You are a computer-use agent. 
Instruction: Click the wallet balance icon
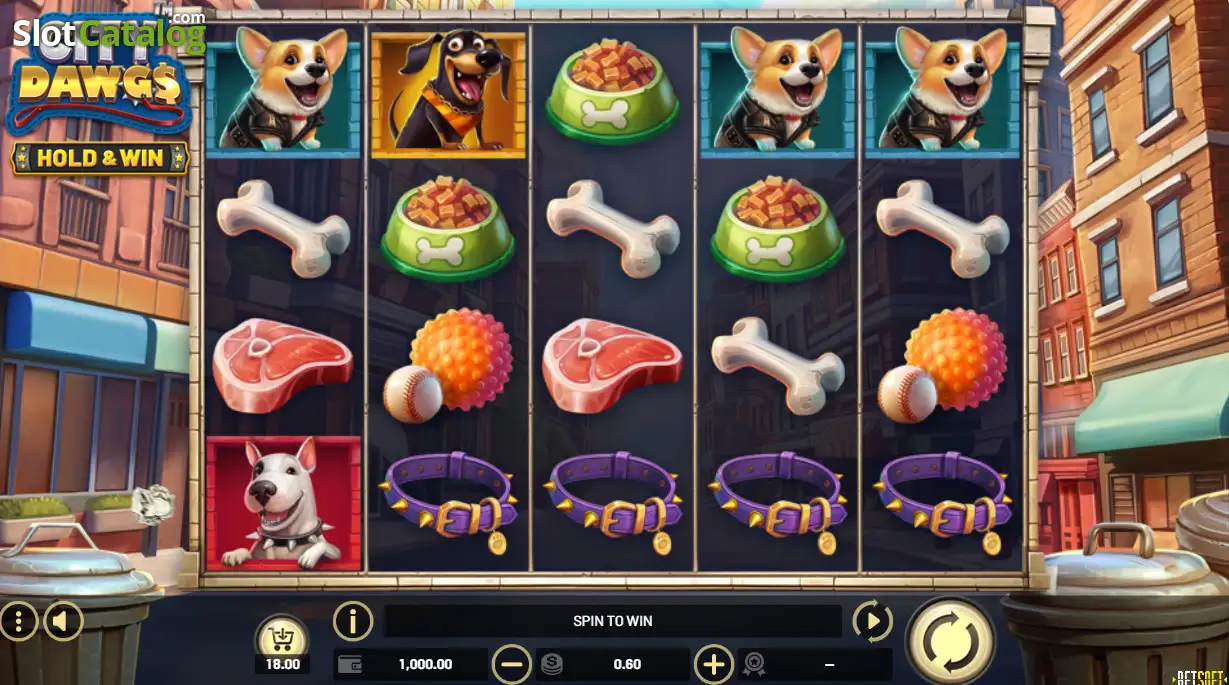point(351,664)
